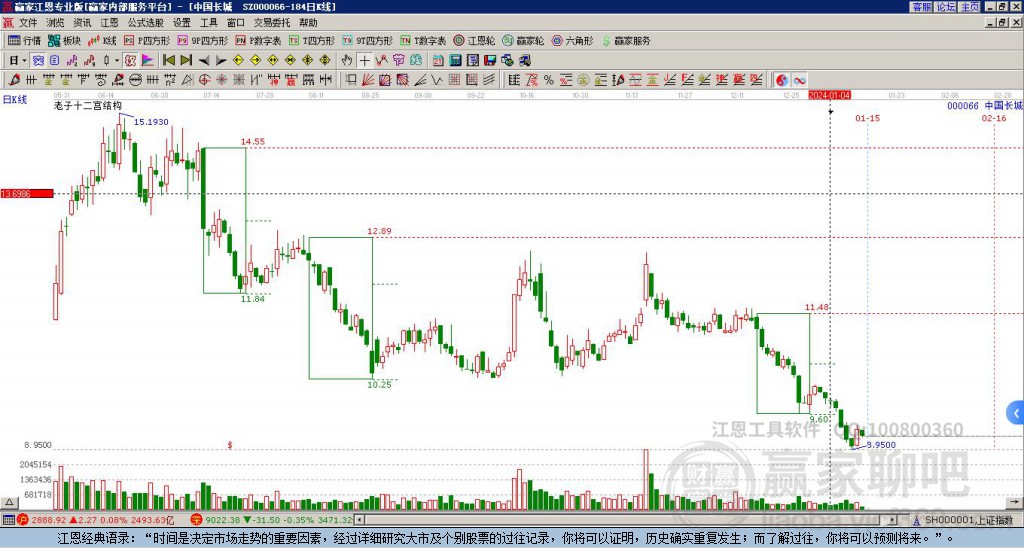Click the 老子十二宫结构 indicator title
This screenshot has width=1024, height=548.
pyautogui.click(x=88, y=106)
